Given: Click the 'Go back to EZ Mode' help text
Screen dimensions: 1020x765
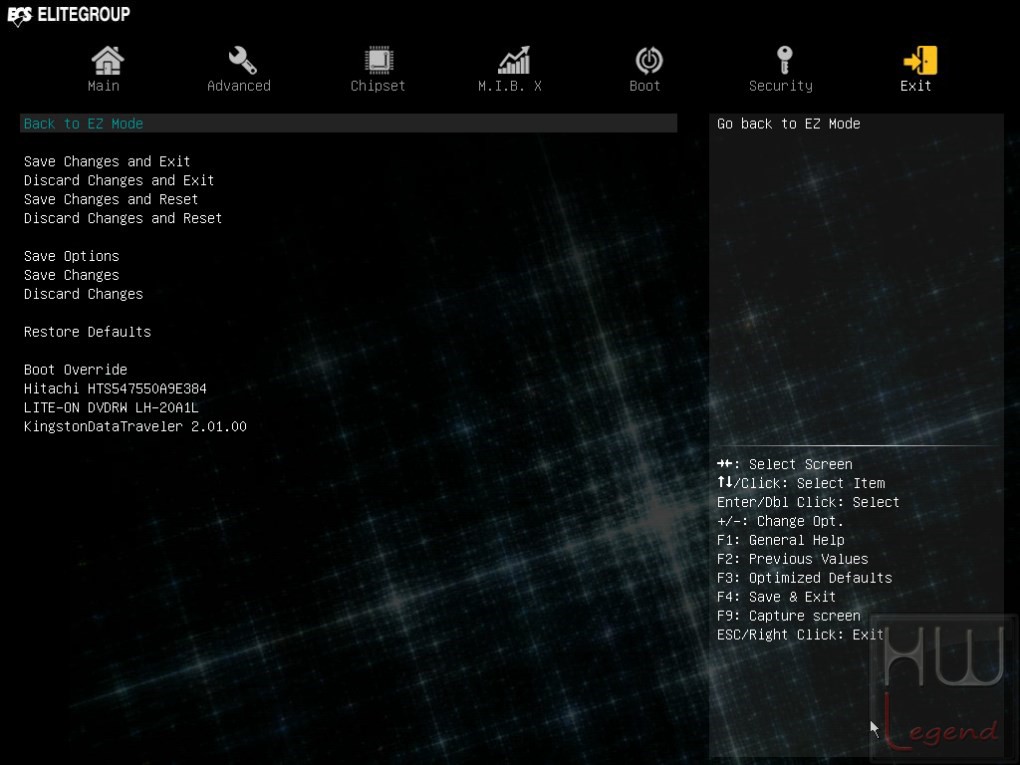Looking at the screenshot, I should (x=788, y=124).
